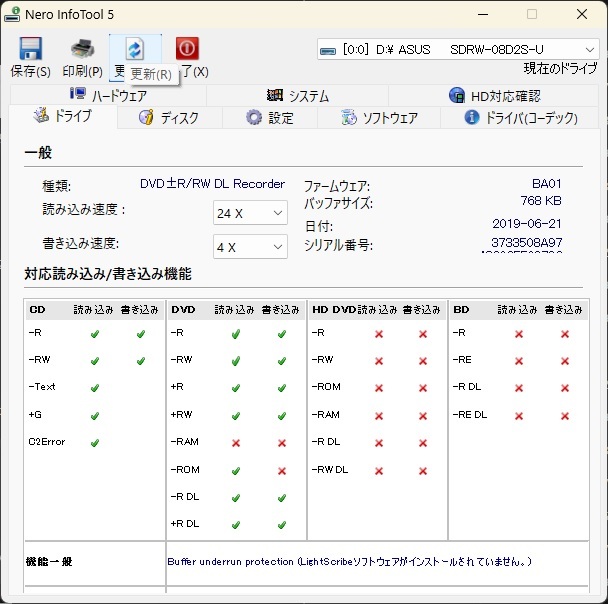609x604 pixels.
Task: Click the BD -RE DL write red cross
Action: (x=565, y=416)
